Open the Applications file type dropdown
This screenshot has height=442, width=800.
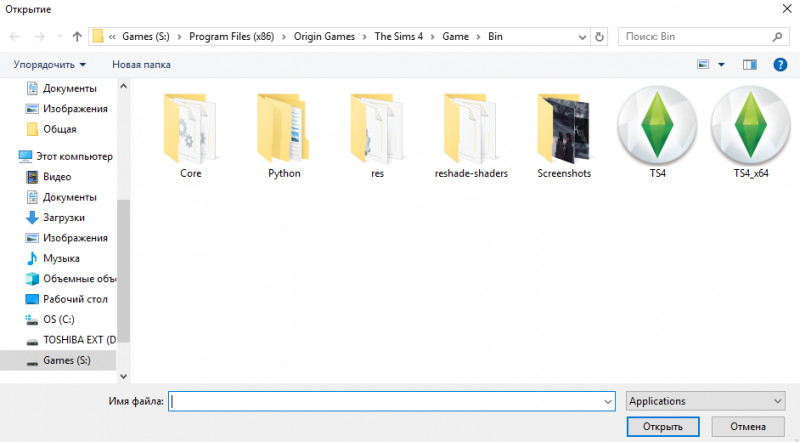point(706,401)
